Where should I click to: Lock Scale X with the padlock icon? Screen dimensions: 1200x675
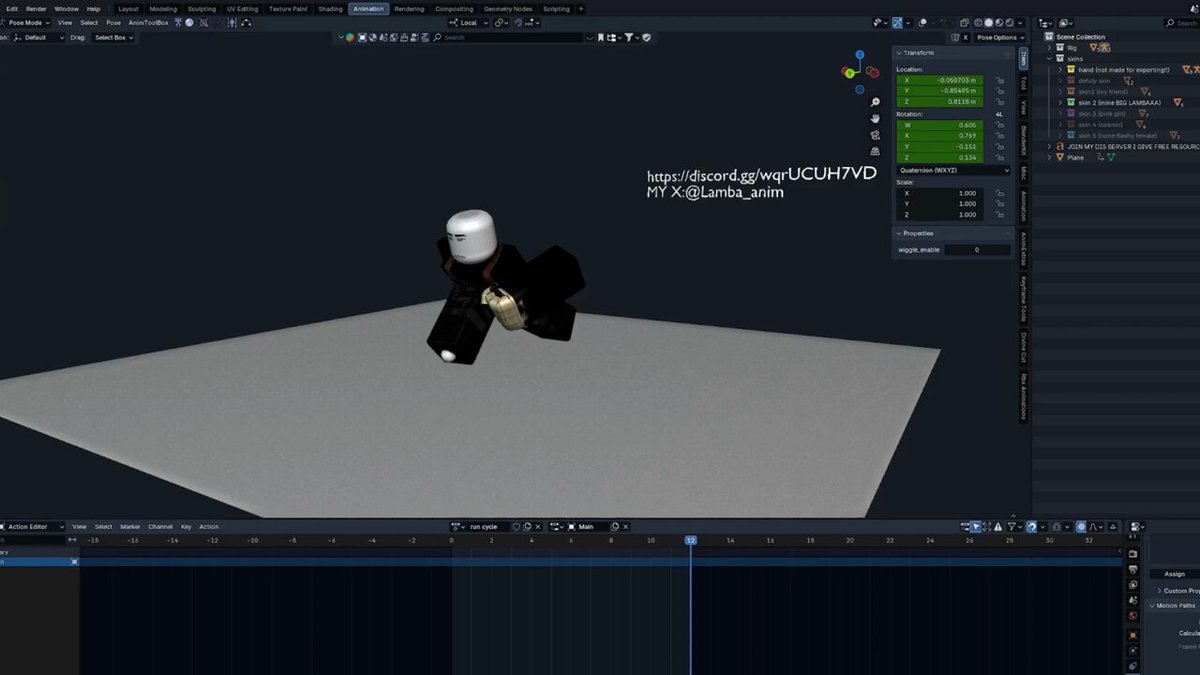(999, 193)
